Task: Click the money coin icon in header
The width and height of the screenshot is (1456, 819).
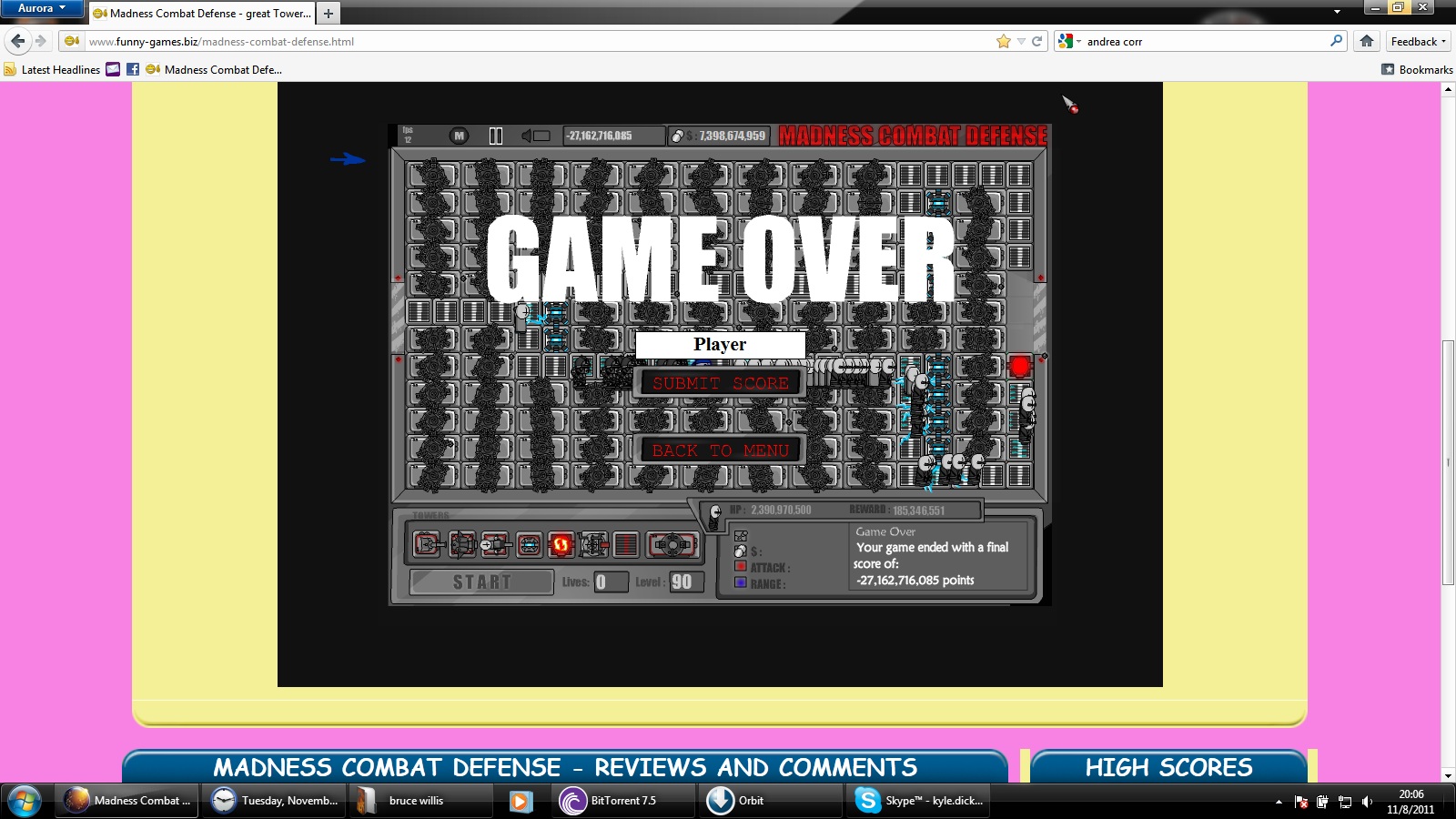Action: tap(677, 136)
